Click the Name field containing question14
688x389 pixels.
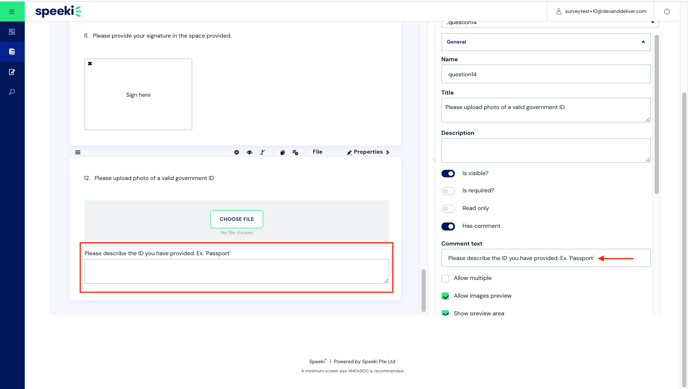(545, 74)
